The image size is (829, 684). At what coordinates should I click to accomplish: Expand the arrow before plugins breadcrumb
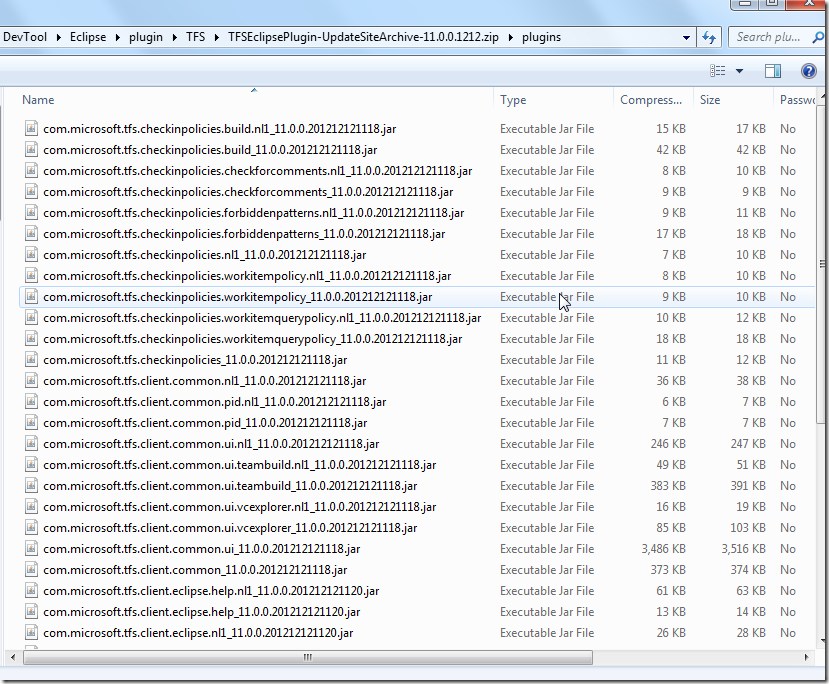(x=511, y=38)
